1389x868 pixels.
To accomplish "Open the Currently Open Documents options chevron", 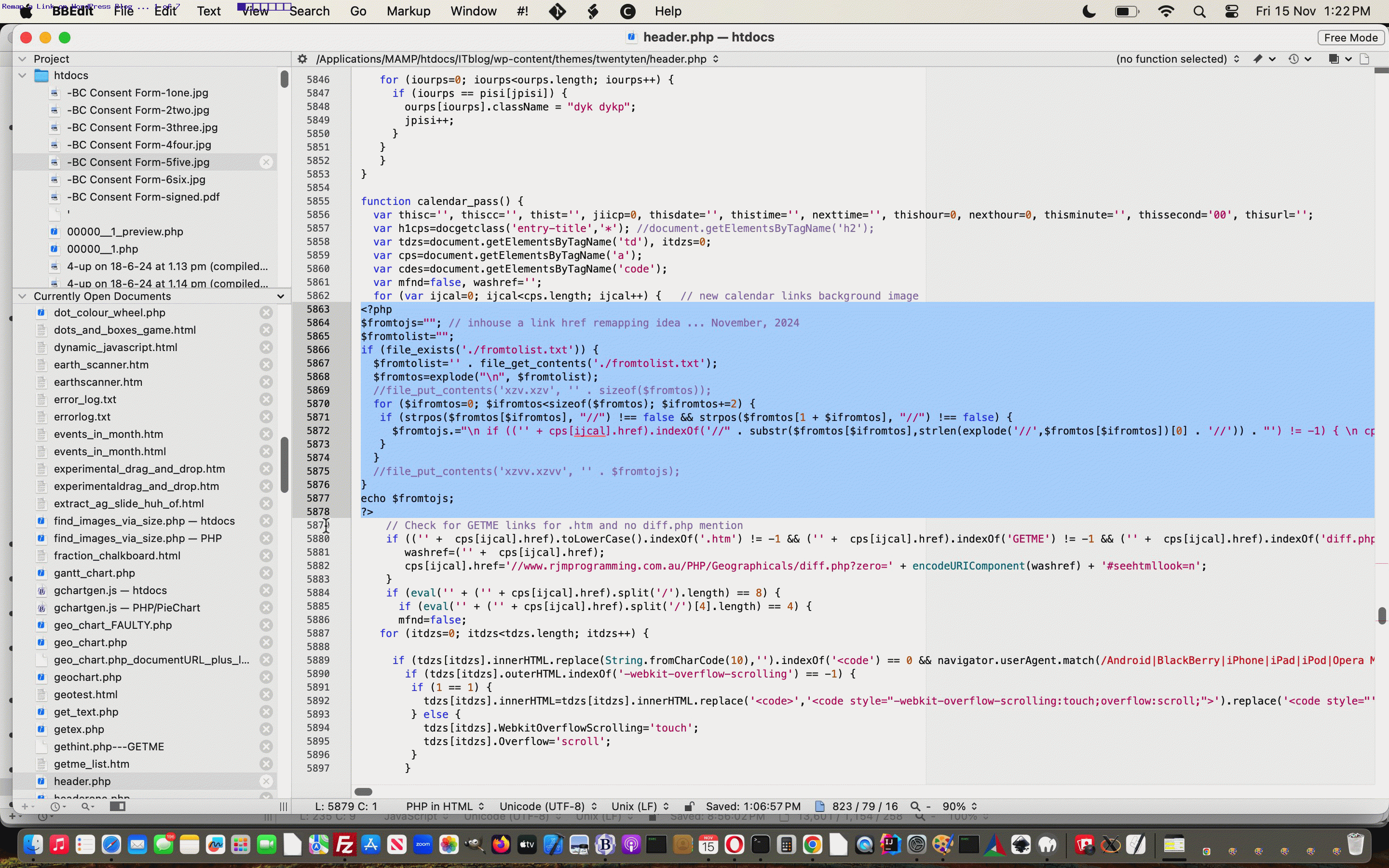I will coord(281,296).
